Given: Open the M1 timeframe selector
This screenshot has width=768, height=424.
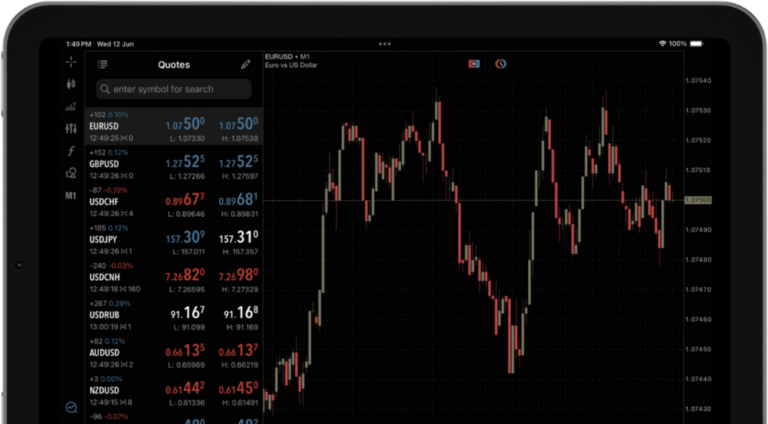Looking at the screenshot, I should tap(71, 195).
